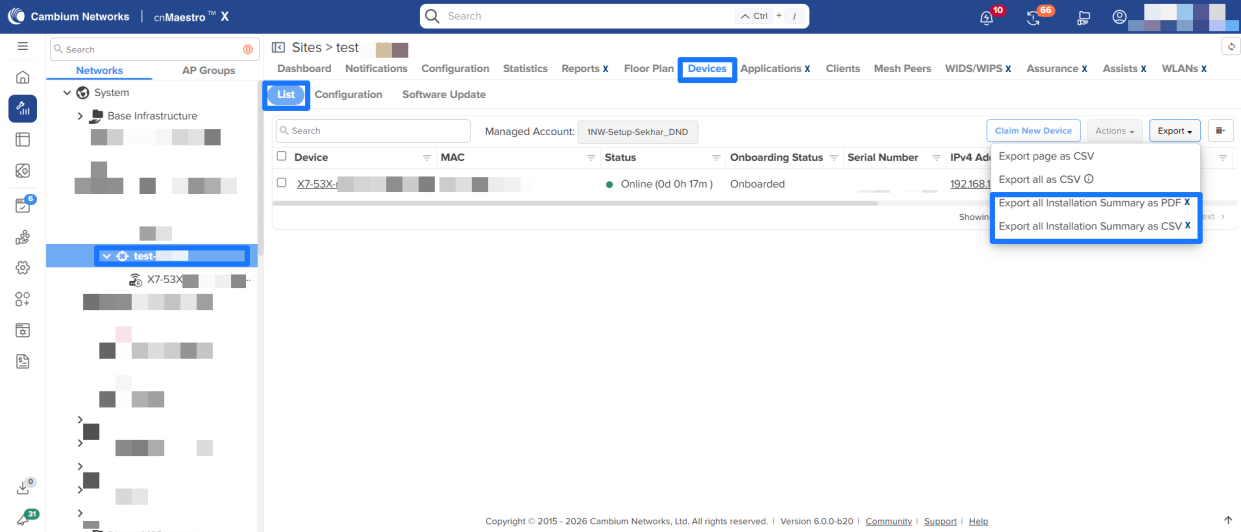Open the settings gear in sidebar

(22, 268)
